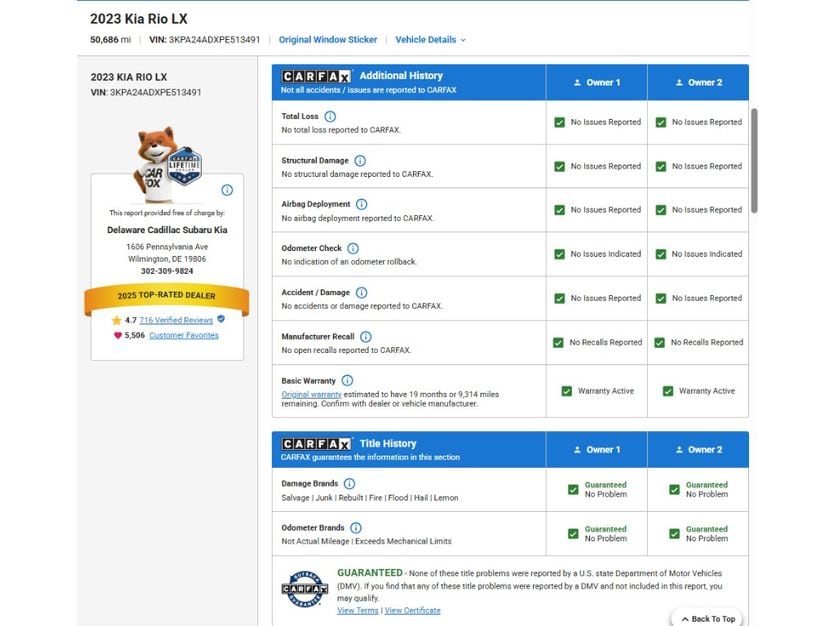Image resolution: width=835 pixels, height=626 pixels.
Task: Click the Owner 1 Damage Brands guaranteed checkmark
Action: pyautogui.click(x=573, y=490)
